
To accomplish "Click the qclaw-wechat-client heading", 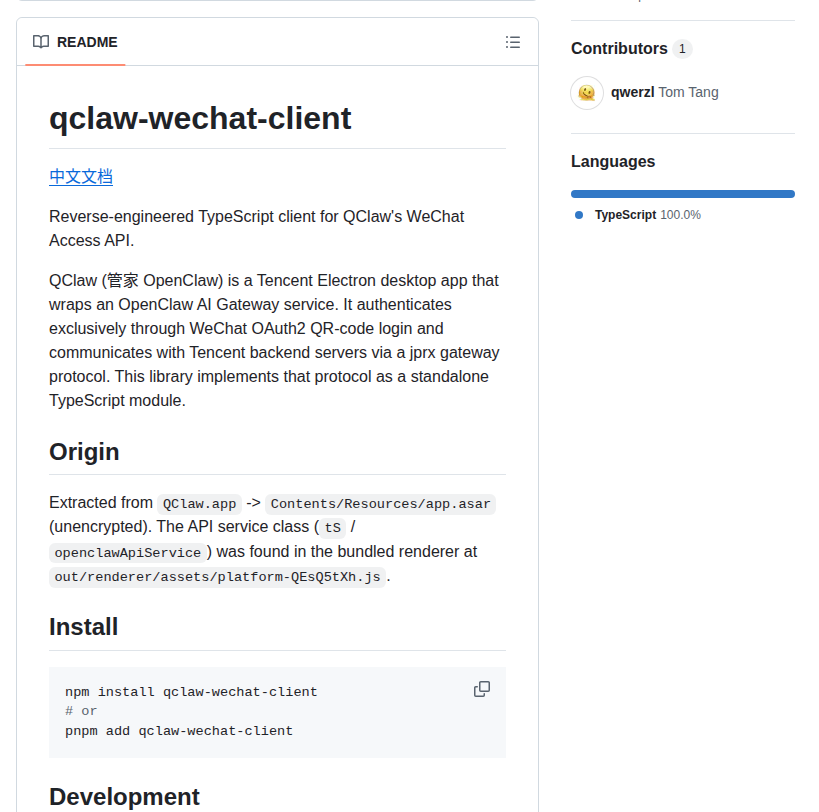I will click(x=200, y=118).
